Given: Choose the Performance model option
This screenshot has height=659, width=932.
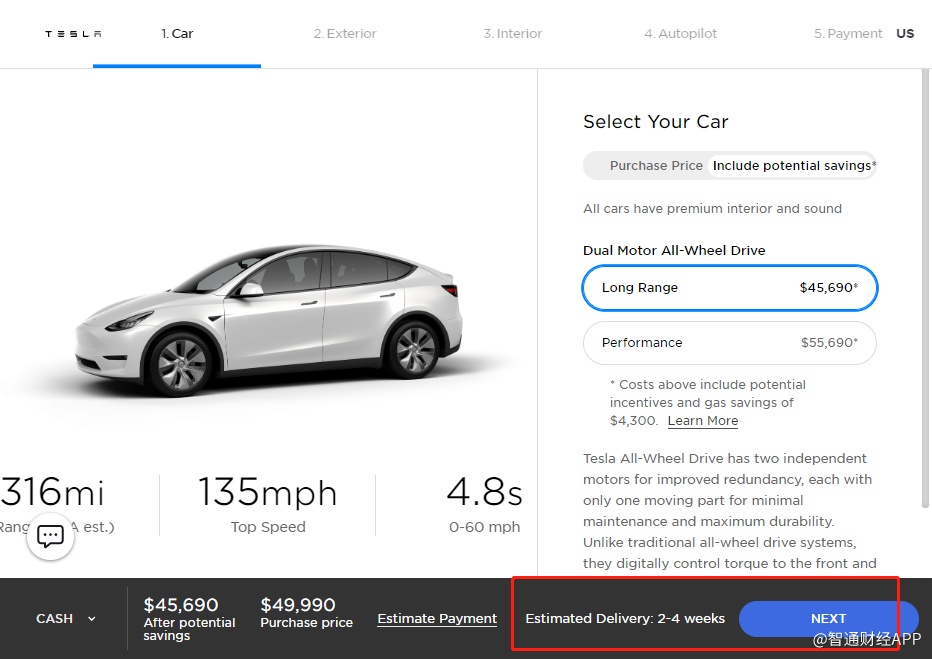Looking at the screenshot, I should (x=730, y=343).
